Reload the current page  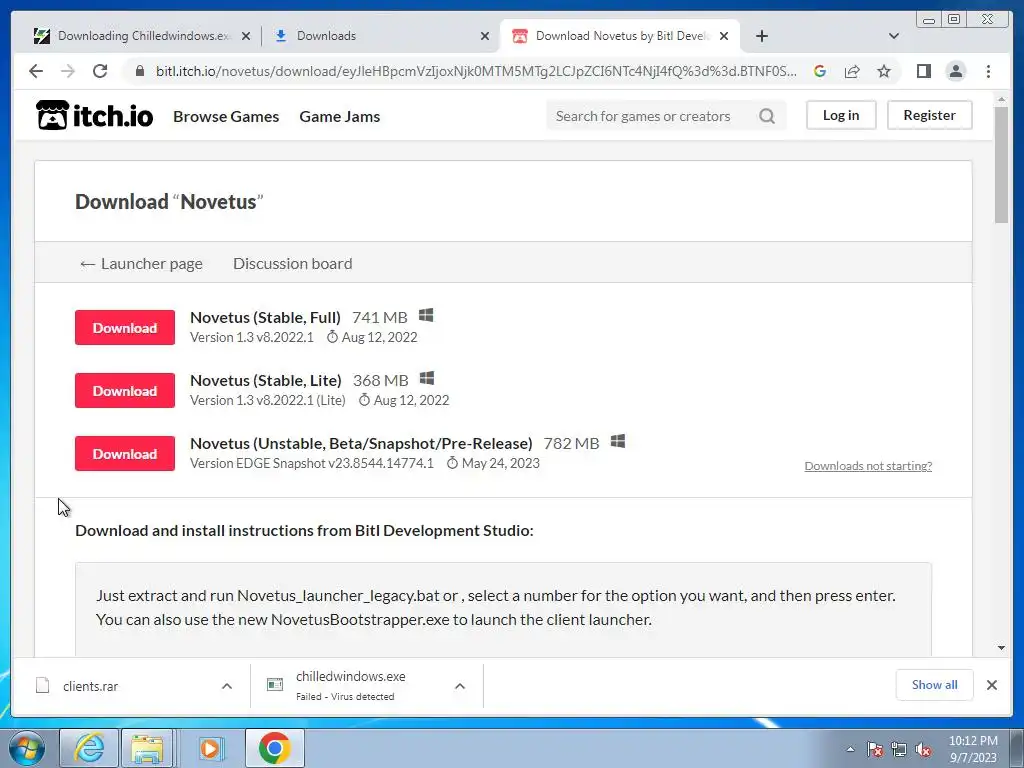coord(100,71)
